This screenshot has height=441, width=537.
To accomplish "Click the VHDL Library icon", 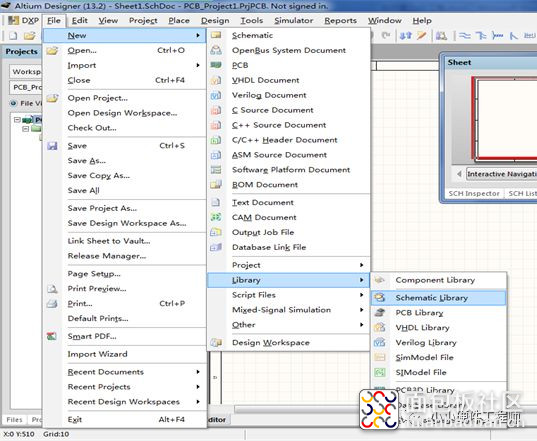I will point(379,327).
